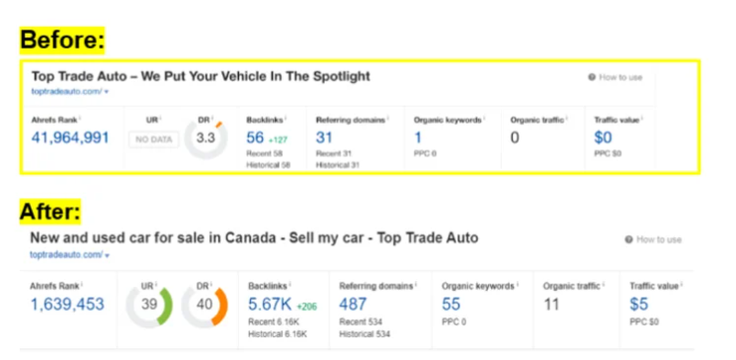Image resolution: width=736 pixels, height=360 pixels.
Task: Click Ahrefs Rank 41,964,991 value
Action: pos(70,138)
